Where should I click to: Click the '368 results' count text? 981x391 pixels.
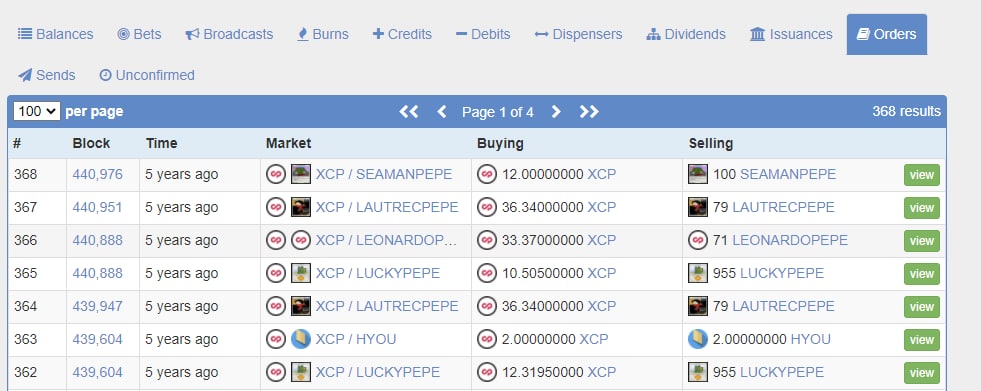coord(906,111)
